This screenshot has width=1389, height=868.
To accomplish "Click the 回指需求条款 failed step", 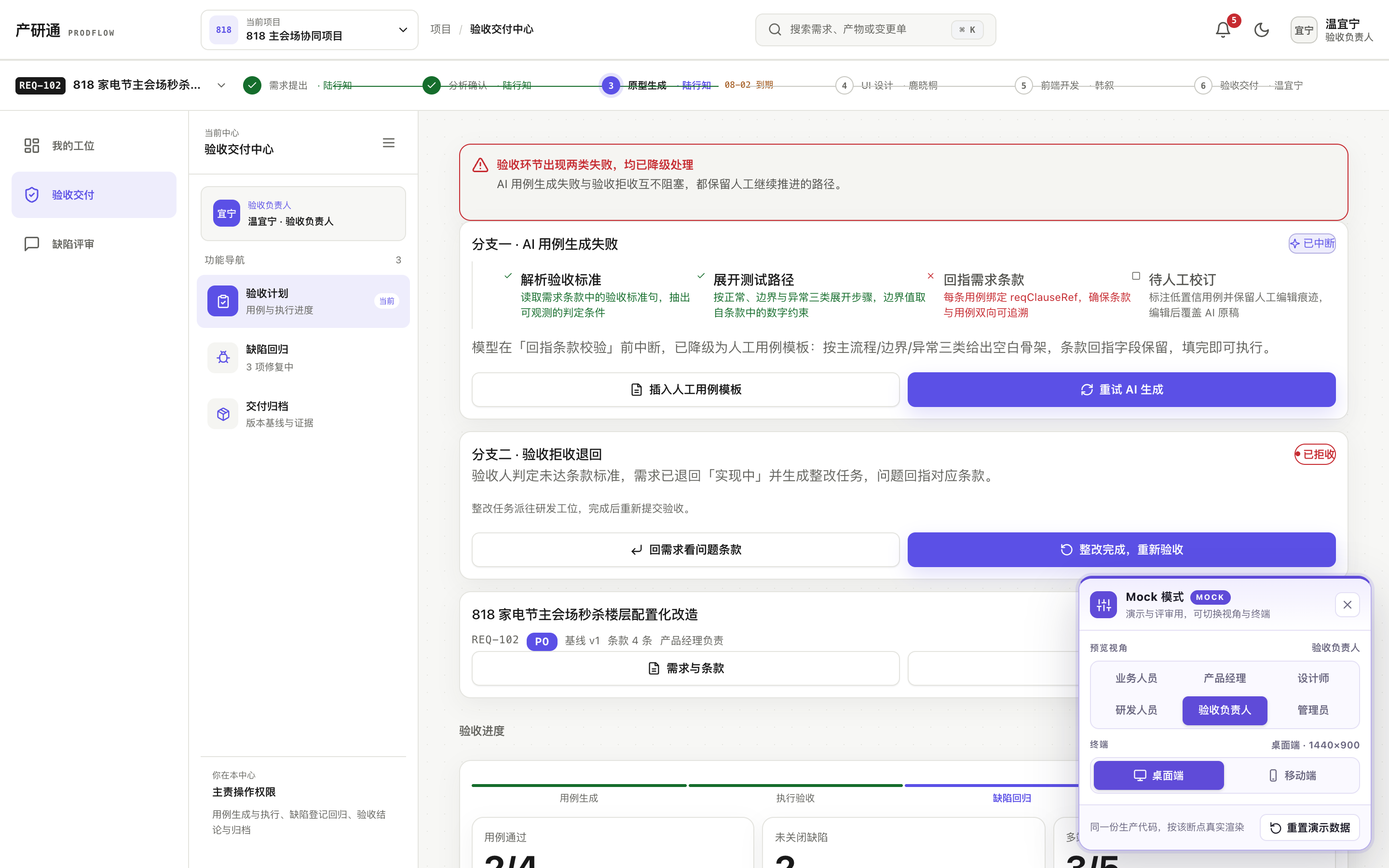I will click(x=1030, y=295).
